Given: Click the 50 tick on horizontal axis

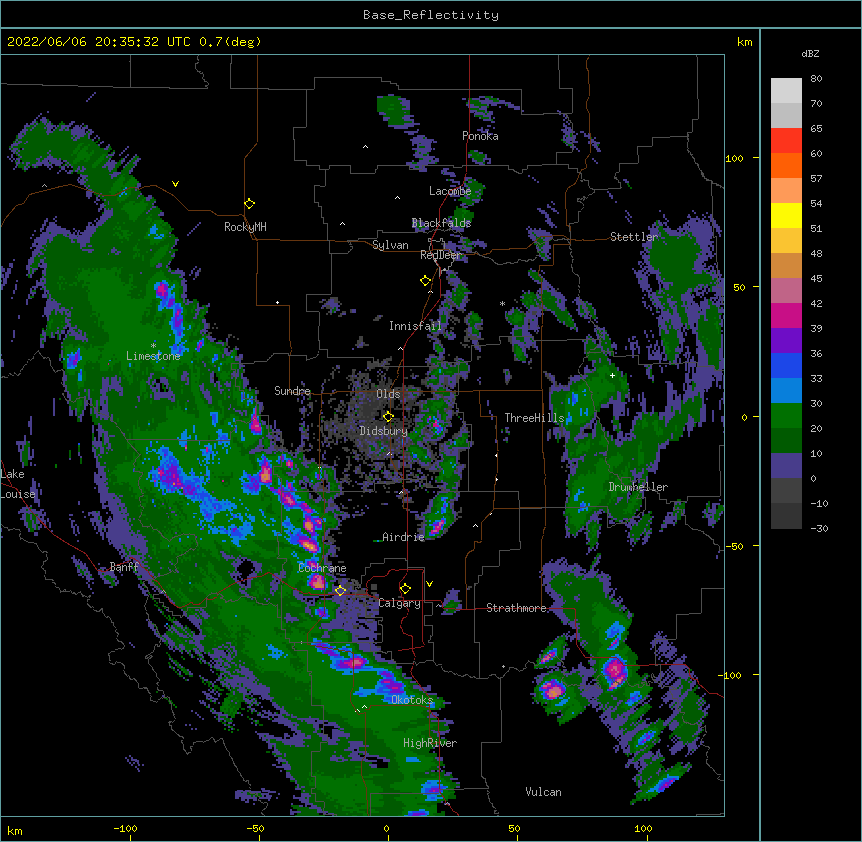Looking at the screenshot, I should [x=514, y=829].
